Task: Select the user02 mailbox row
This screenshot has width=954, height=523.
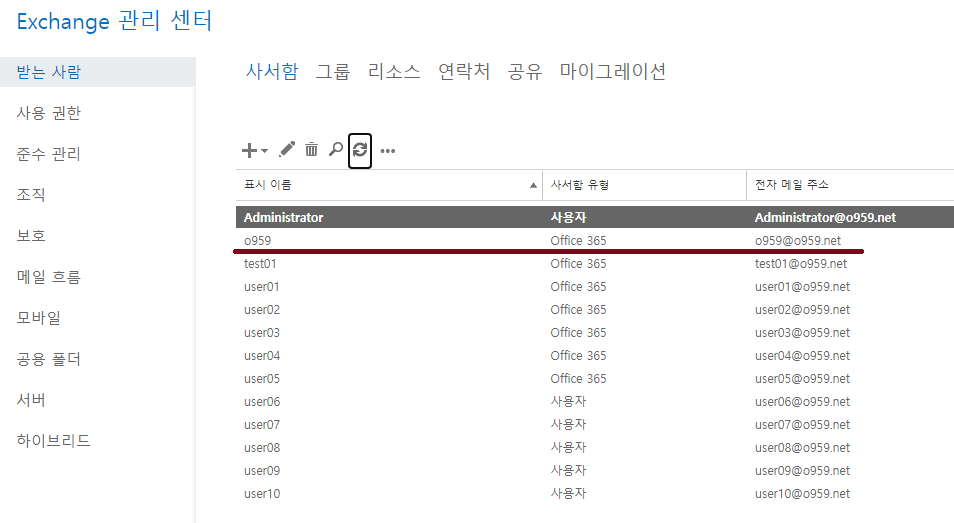Action: (x=595, y=310)
